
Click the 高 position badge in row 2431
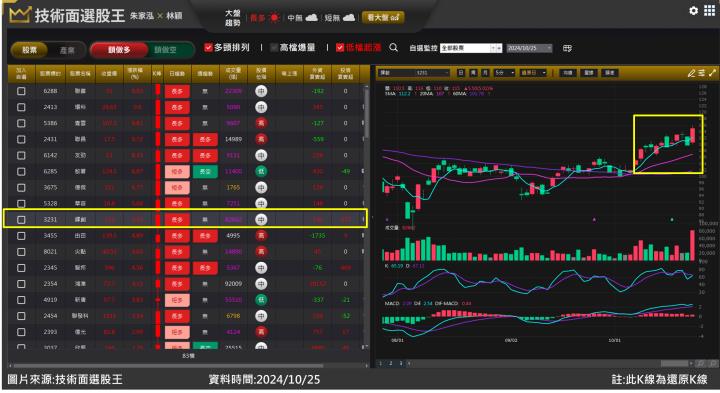(x=261, y=139)
